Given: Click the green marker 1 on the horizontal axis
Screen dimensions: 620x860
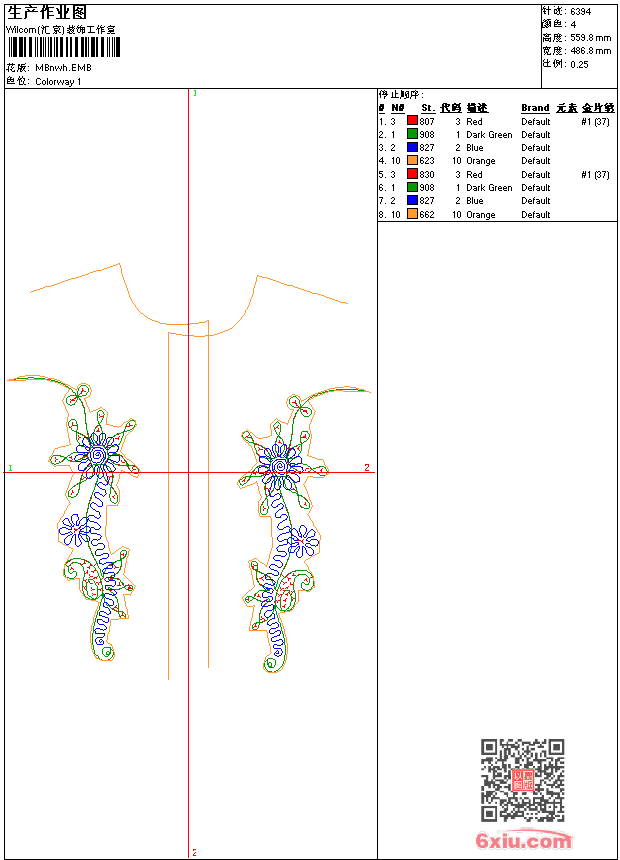Looking at the screenshot, I should (x=10, y=468).
